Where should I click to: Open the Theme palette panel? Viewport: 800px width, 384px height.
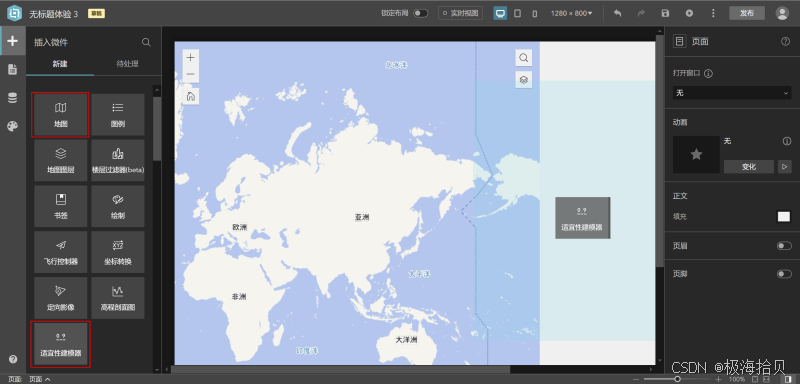click(13, 126)
